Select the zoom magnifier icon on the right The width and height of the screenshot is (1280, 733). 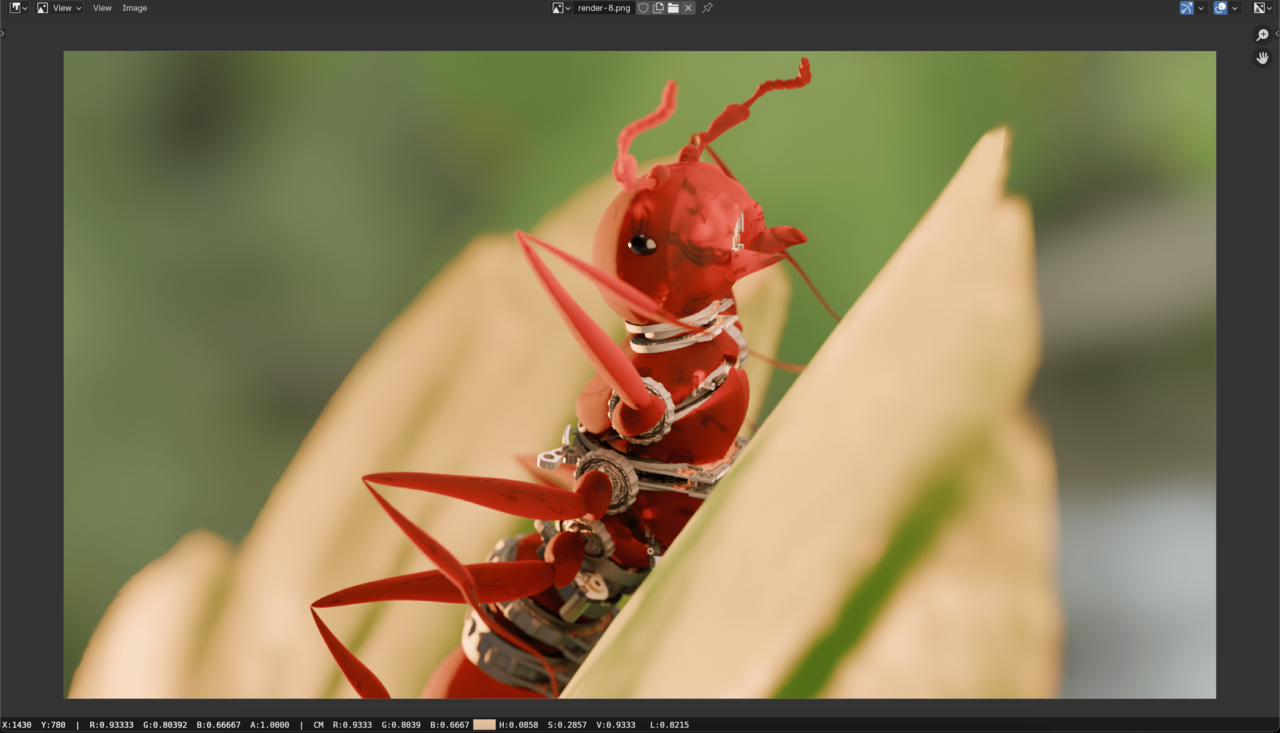click(x=1262, y=35)
